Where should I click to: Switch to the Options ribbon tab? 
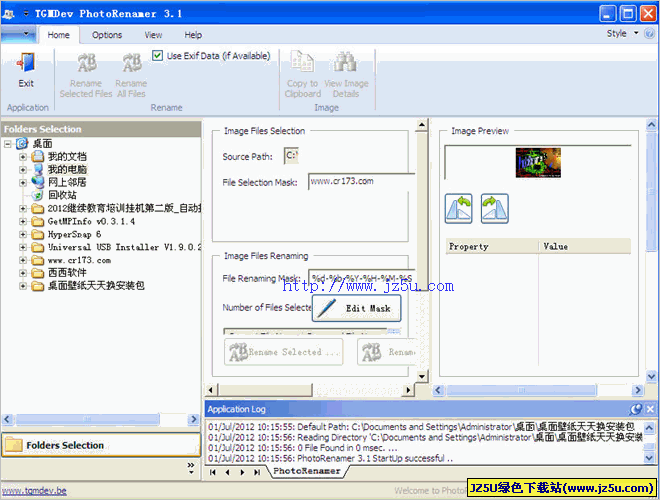(107, 35)
